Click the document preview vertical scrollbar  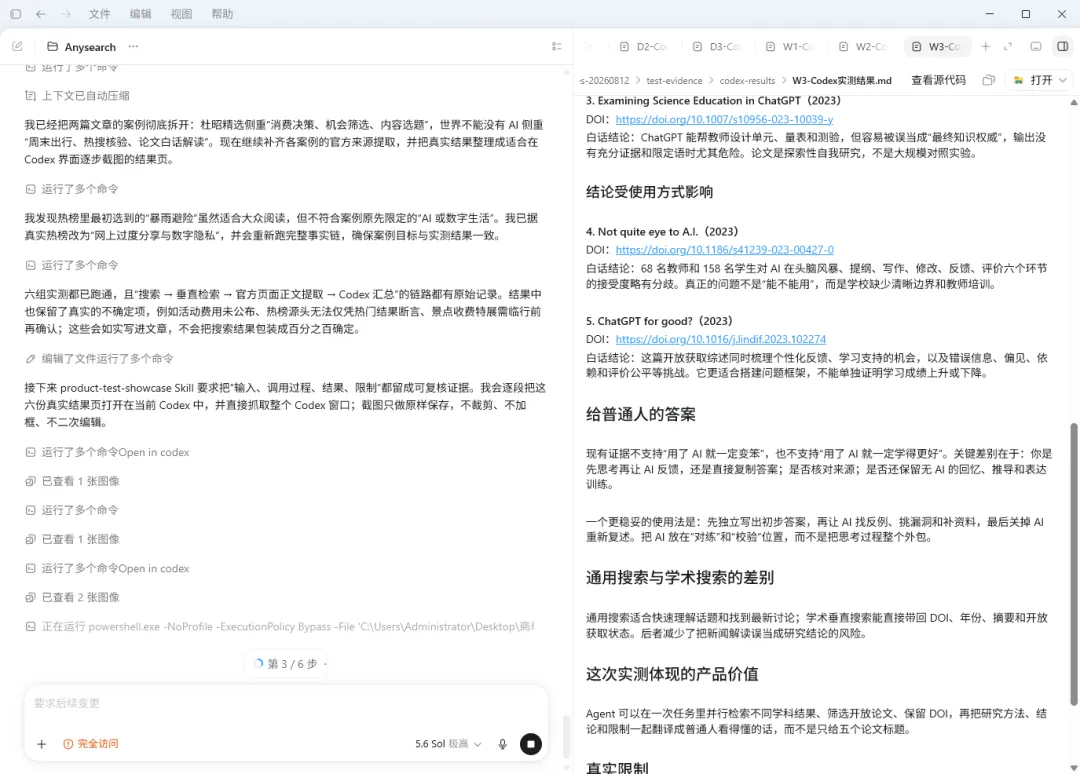(1073, 565)
